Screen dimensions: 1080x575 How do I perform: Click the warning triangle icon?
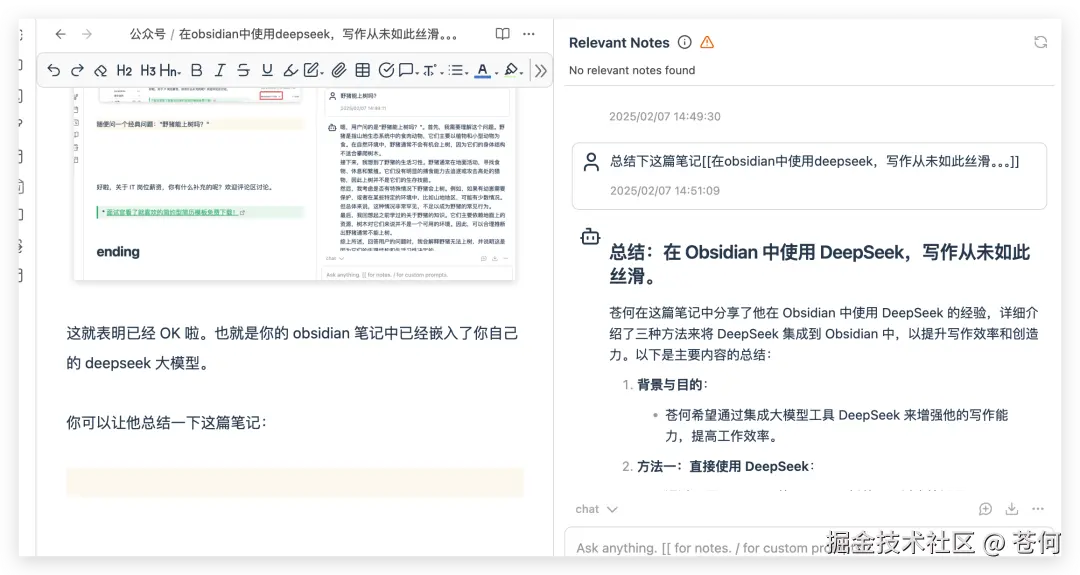click(707, 42)
